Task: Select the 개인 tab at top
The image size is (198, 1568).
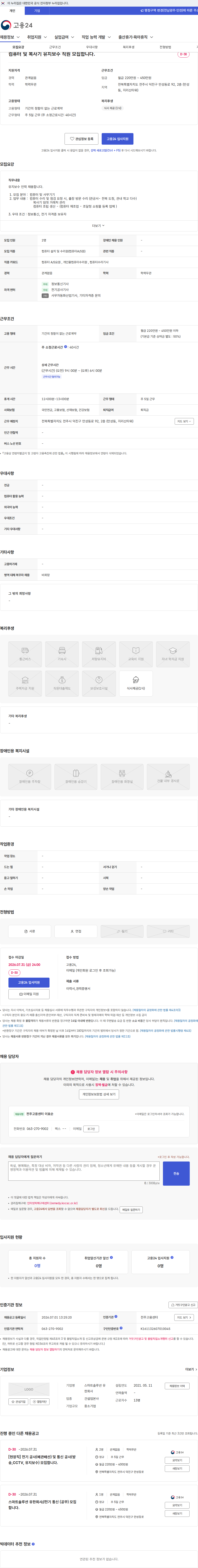Action: pos(12,10)
